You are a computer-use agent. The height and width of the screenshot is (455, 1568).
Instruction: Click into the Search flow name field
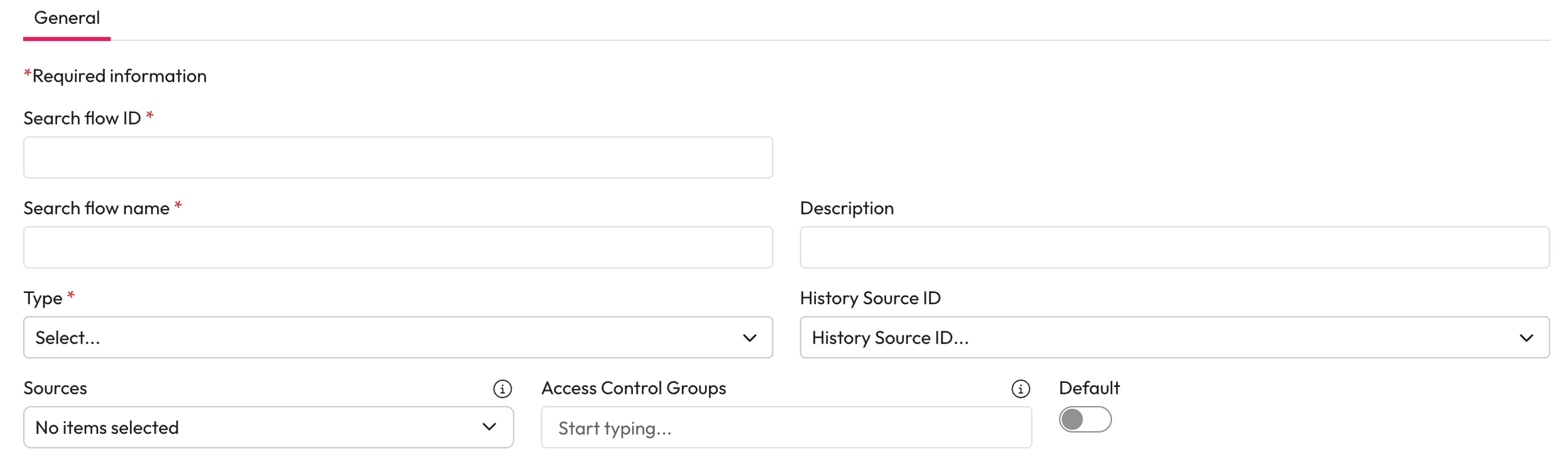click(397, 248)
